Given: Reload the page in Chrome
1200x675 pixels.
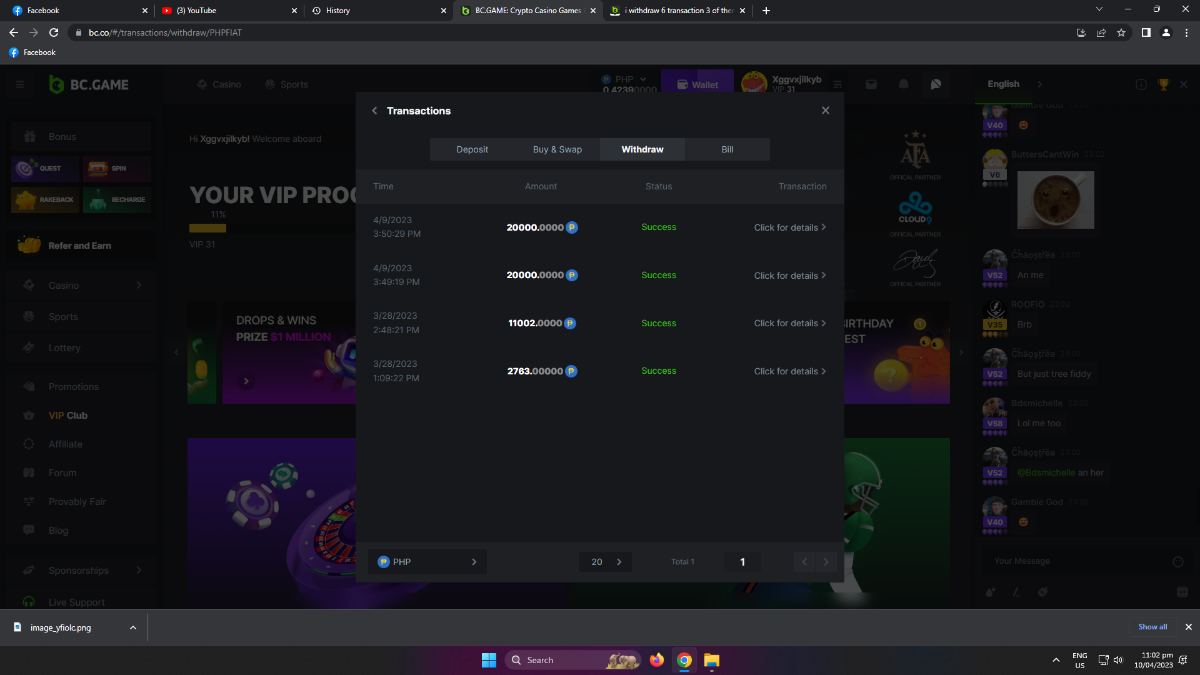Looking at the screenshot, I should [54, 32].
